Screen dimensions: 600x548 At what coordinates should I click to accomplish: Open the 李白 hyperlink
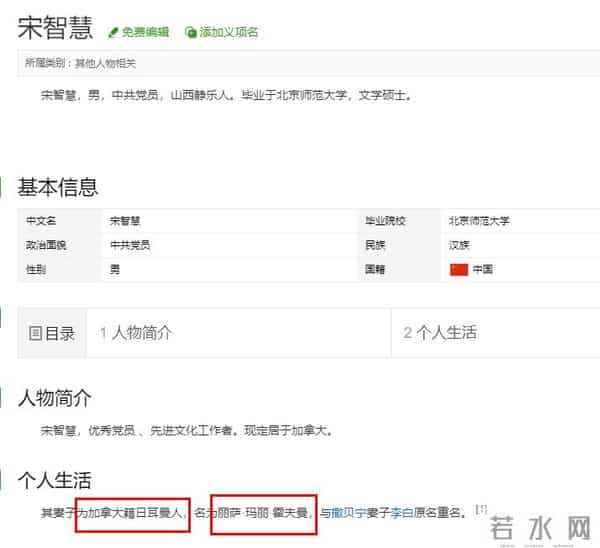coord(401,512)
